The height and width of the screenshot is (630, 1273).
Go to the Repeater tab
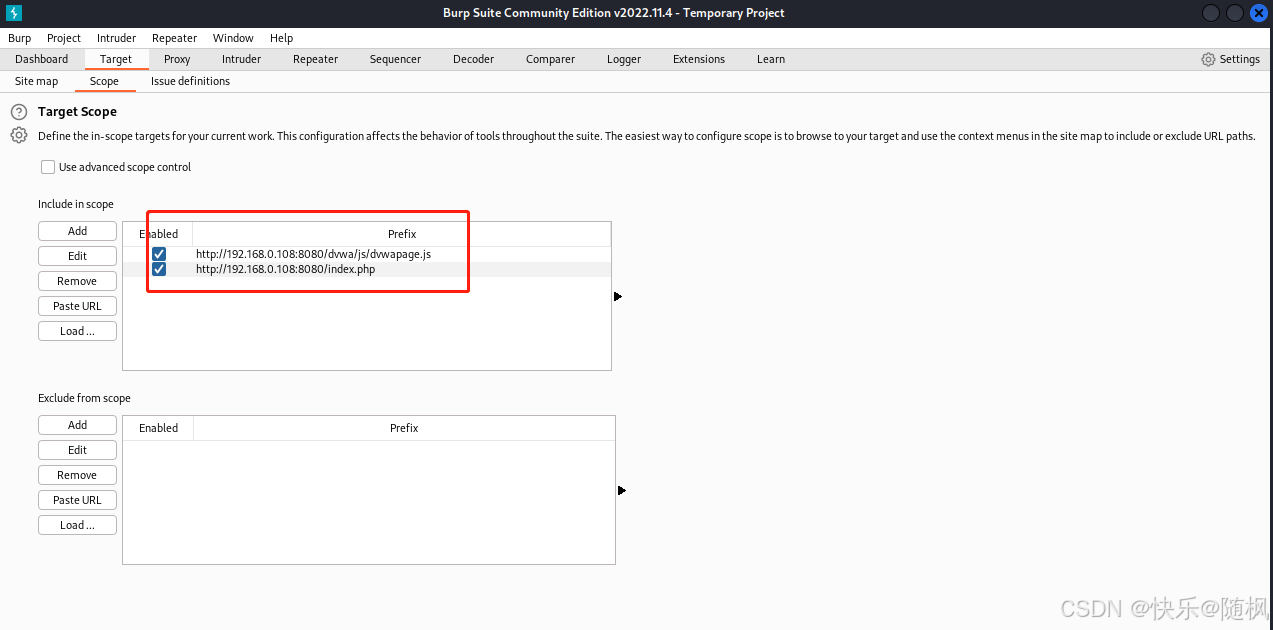pos(315,59)
